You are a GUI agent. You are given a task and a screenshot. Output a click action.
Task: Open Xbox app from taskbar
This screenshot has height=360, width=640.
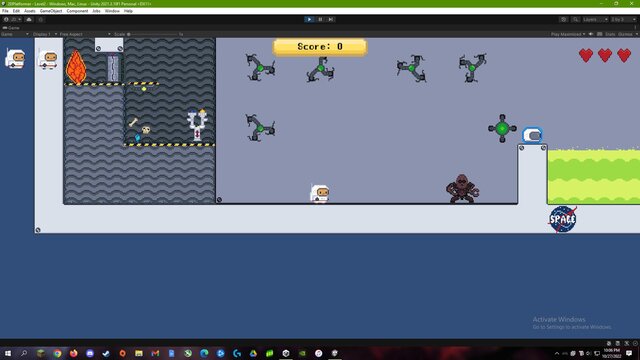[x=188, y=353]
